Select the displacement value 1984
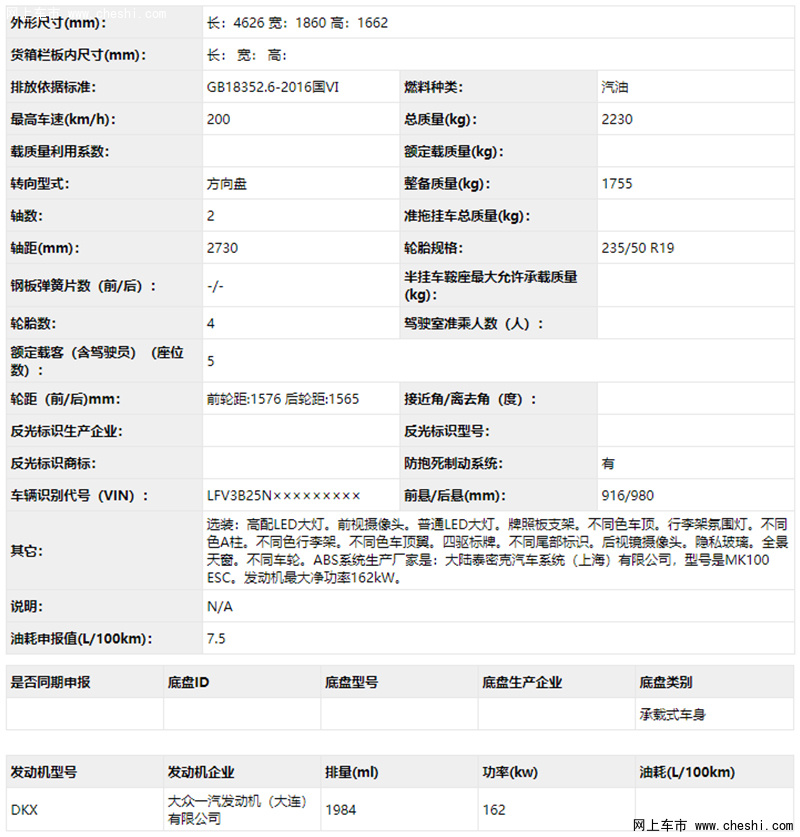 point(340,810)
